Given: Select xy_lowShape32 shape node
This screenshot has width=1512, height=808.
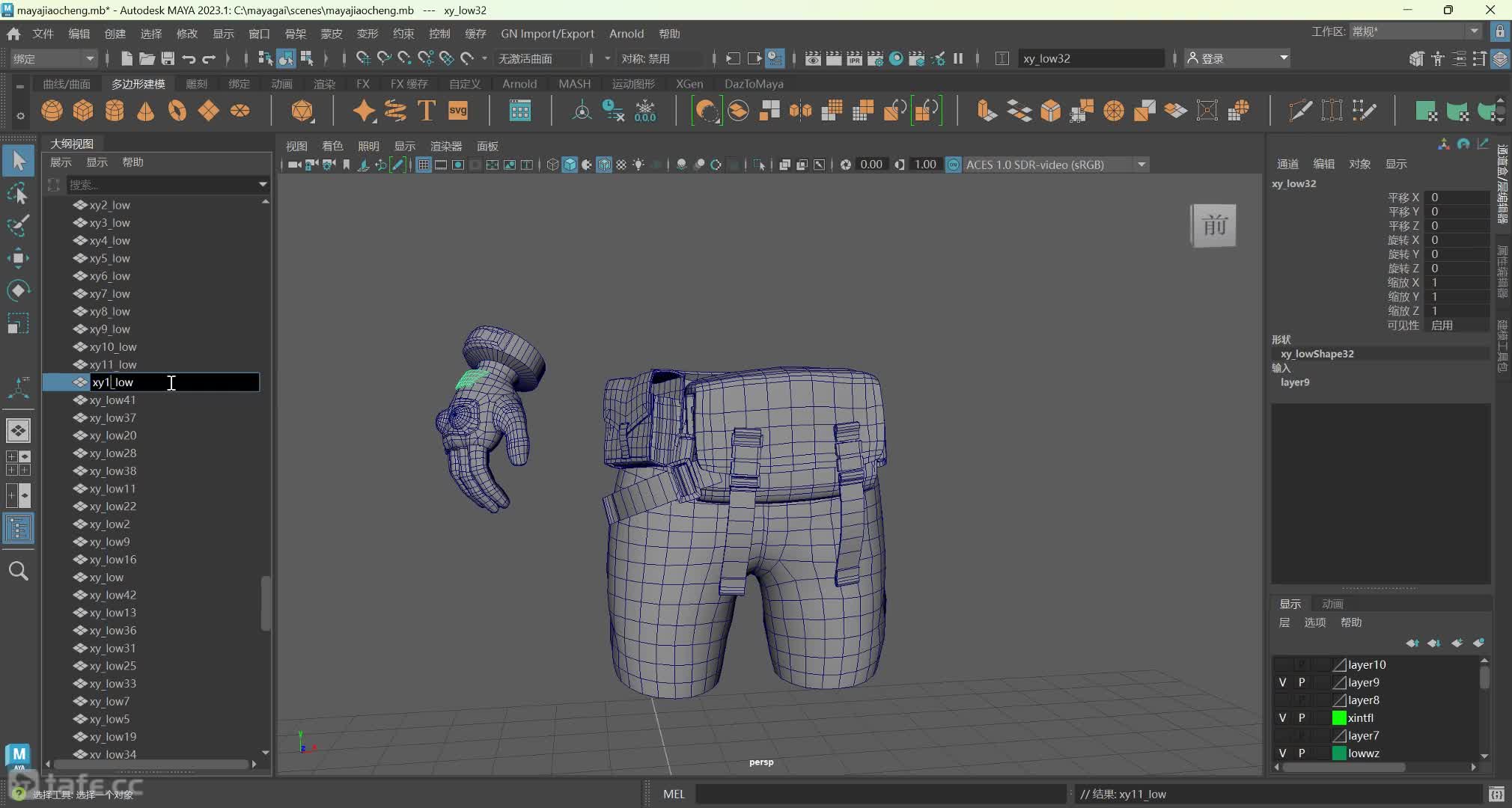Looking at the screenshot, I should [1317, 354].
